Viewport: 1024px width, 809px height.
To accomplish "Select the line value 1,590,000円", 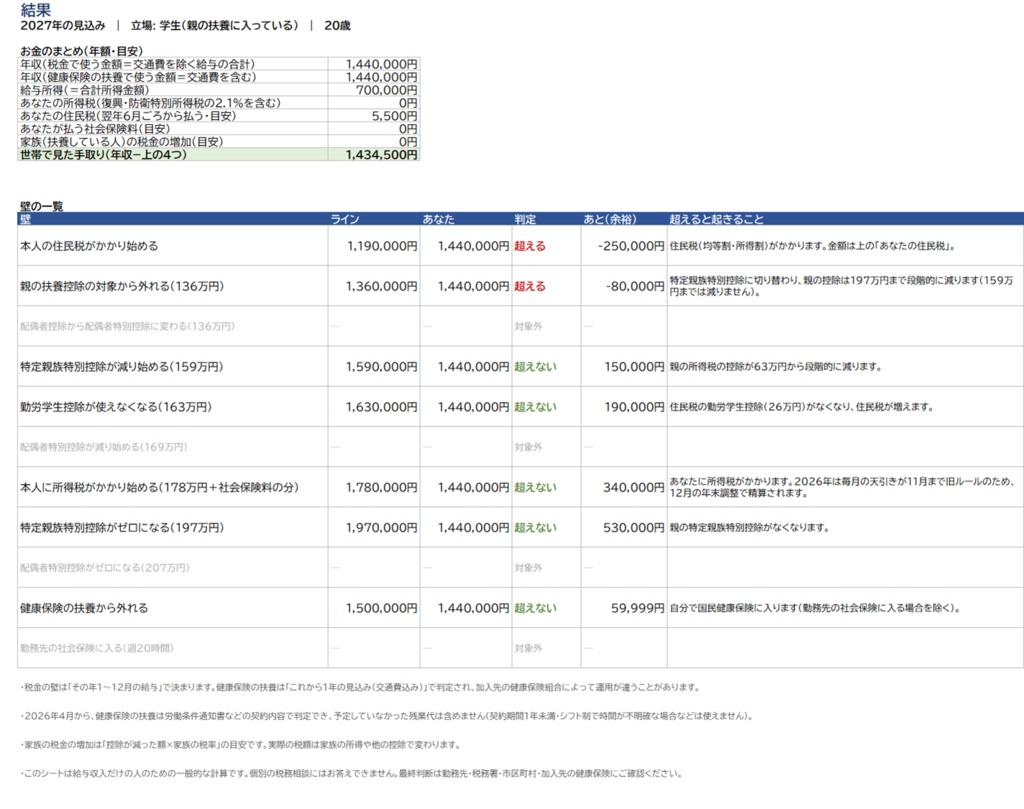I will click(x=382, y=367).
